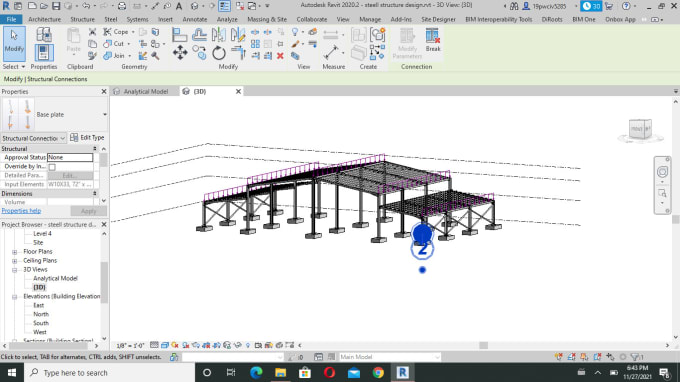
Task: Click the Approval Status input field
Action: [x=70, y=157]
